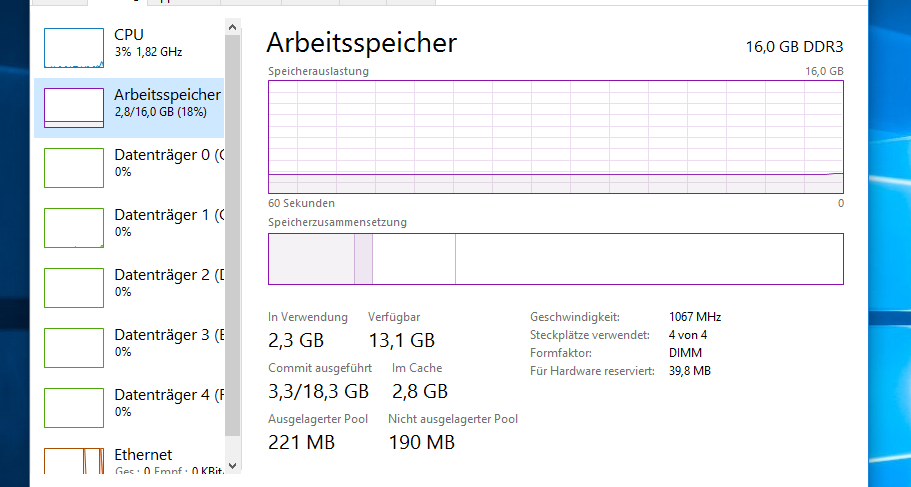Screen dimensions: 911x487
Task: Click the "13,1 GB" Verfügbar value
Action: pos(401,341)
